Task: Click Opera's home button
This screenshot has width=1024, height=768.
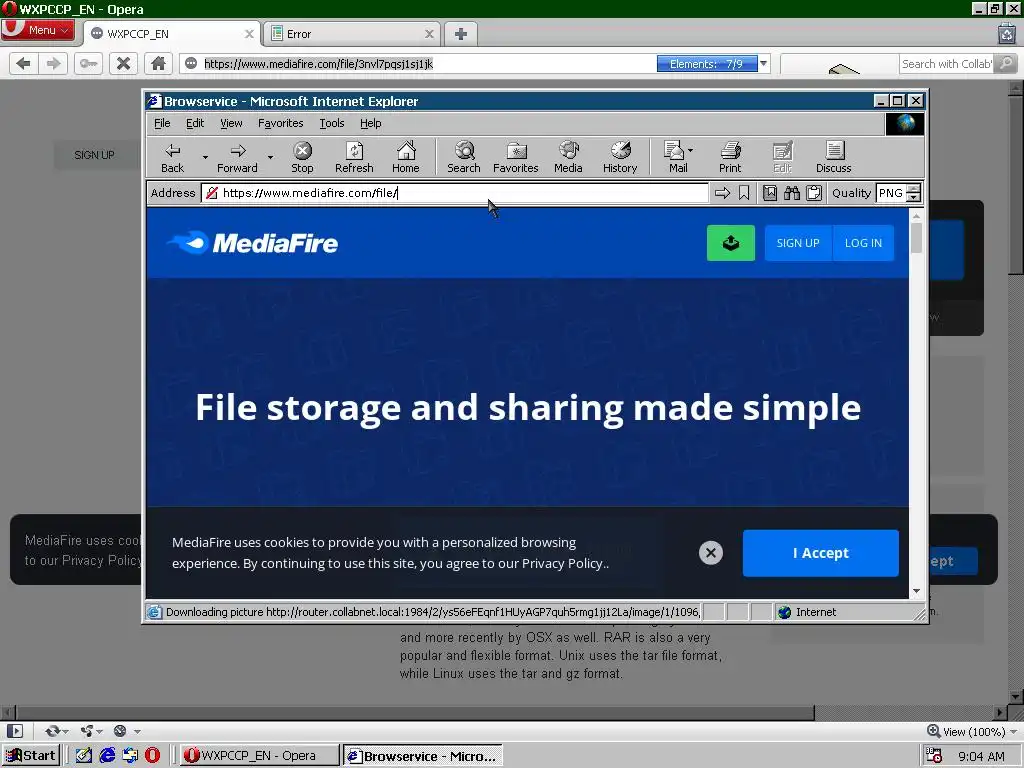Action: click(x=158, y=63)
